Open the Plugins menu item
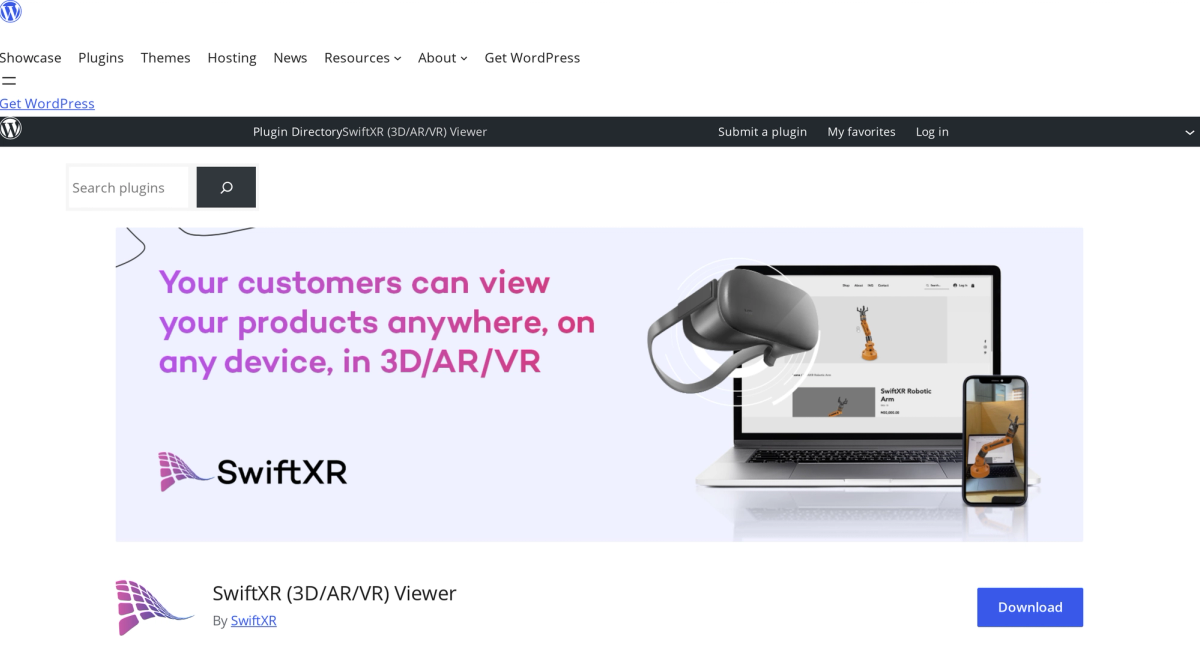 (101, 58)
